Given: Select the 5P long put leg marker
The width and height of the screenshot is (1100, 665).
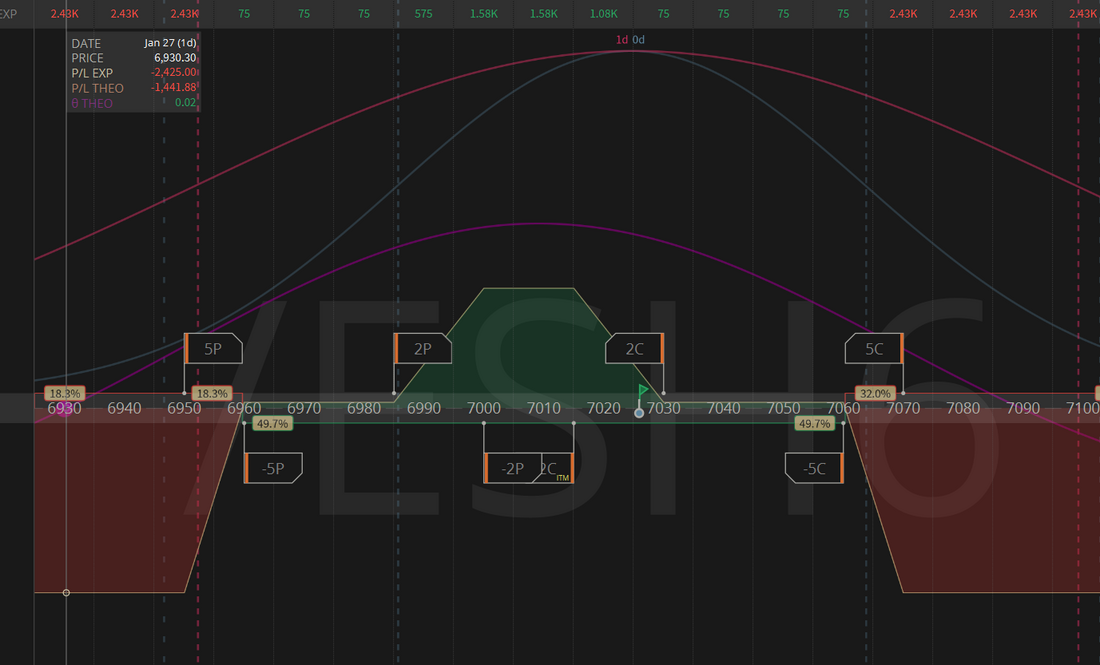Looking at the screenshot, I should tap(214, 349).
